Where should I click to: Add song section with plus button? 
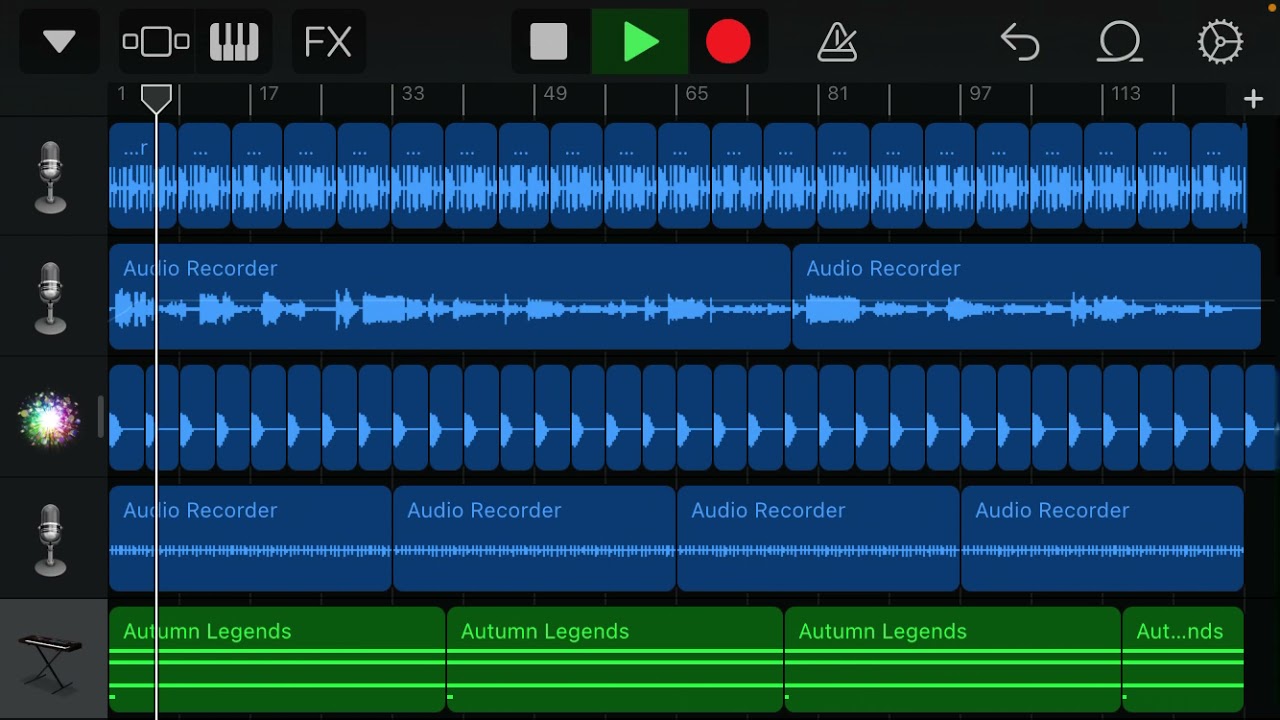(1253, 98)
